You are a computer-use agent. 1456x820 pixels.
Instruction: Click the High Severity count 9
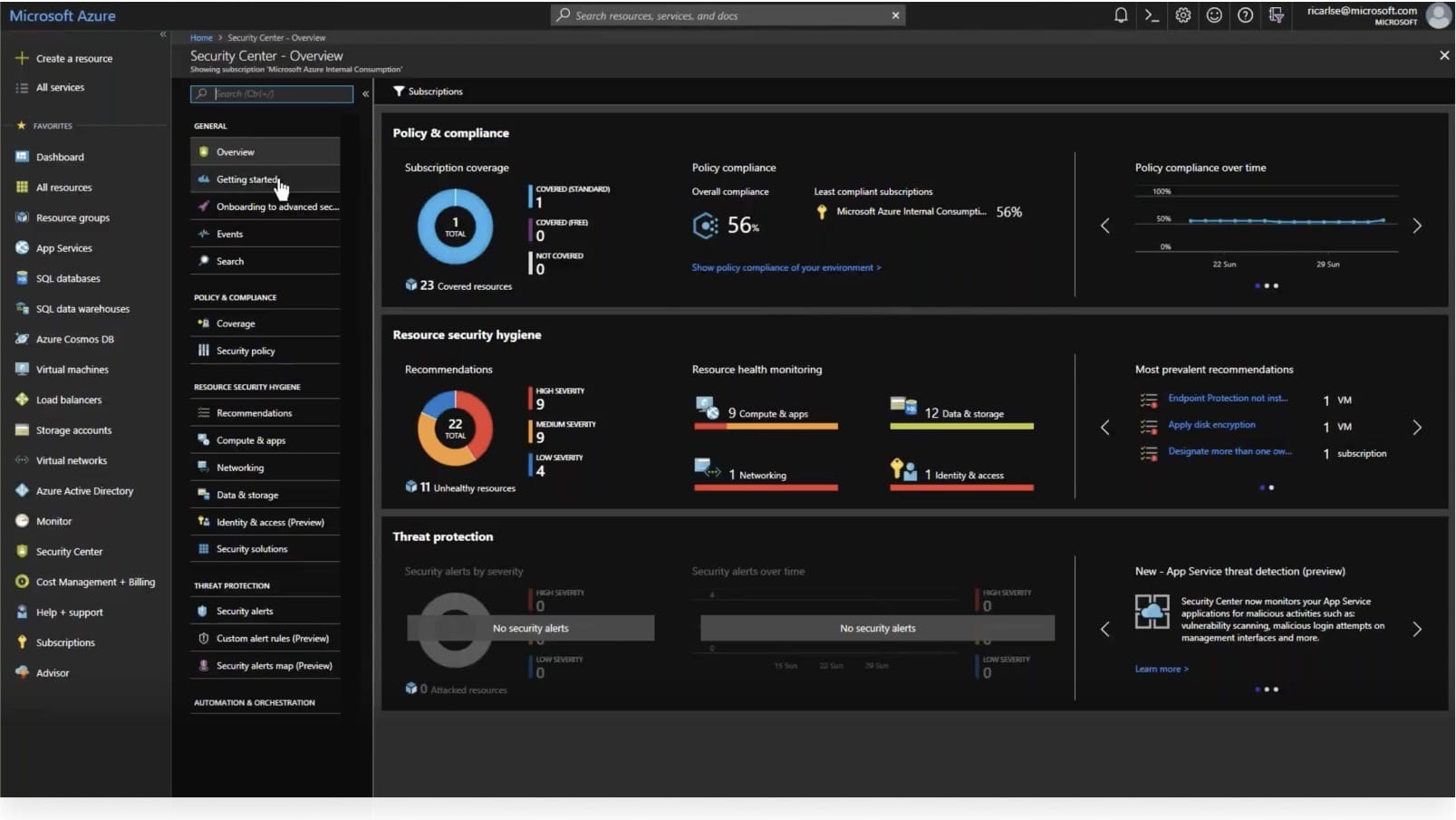(x=540, y=404)
